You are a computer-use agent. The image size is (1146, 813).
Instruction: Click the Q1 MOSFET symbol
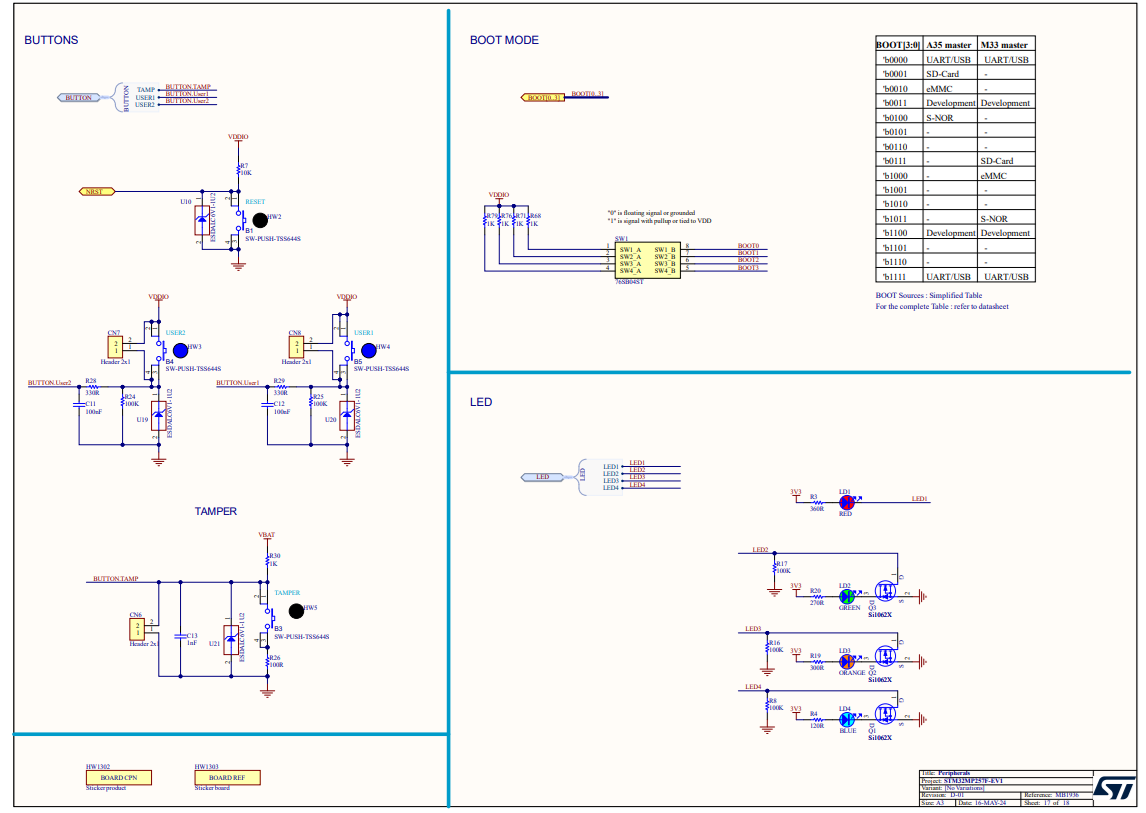click(x=886, y=714)
